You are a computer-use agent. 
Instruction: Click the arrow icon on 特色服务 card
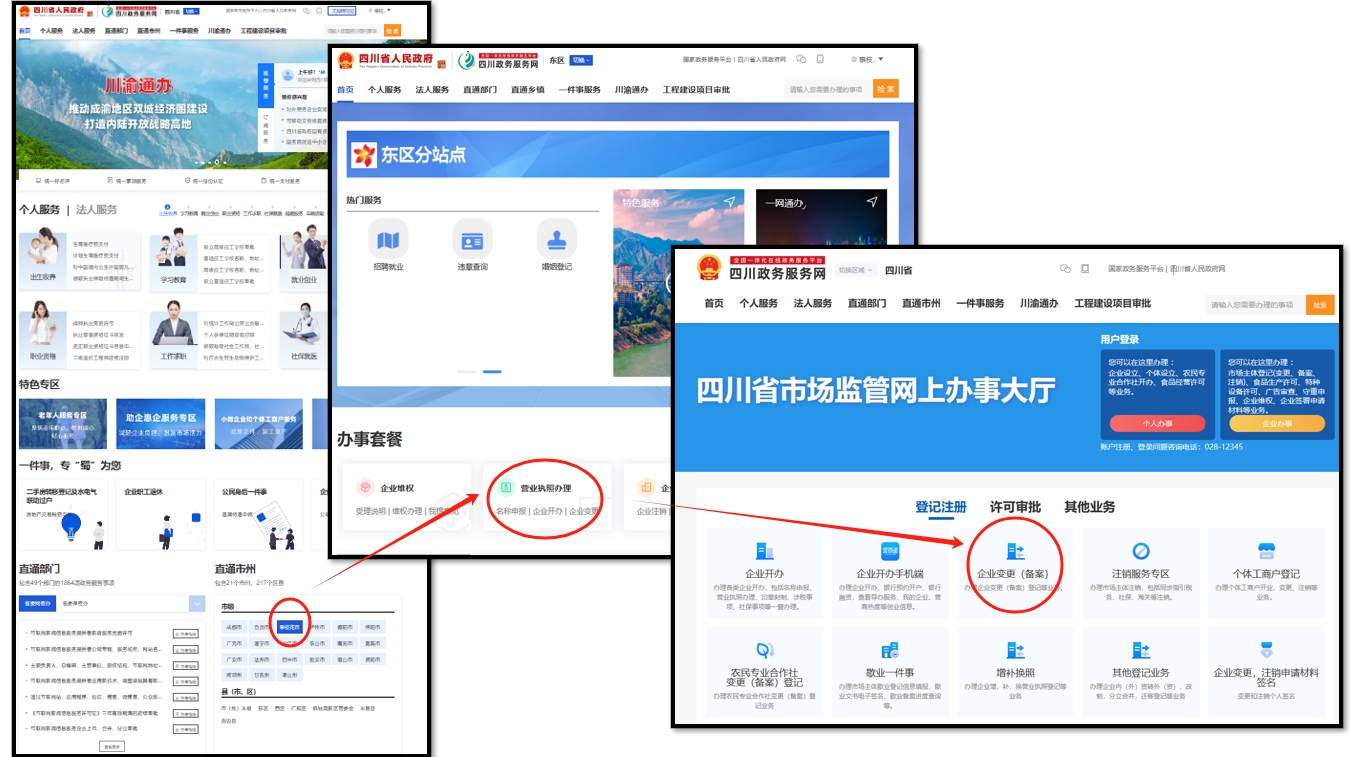click(x=729, y=203)
